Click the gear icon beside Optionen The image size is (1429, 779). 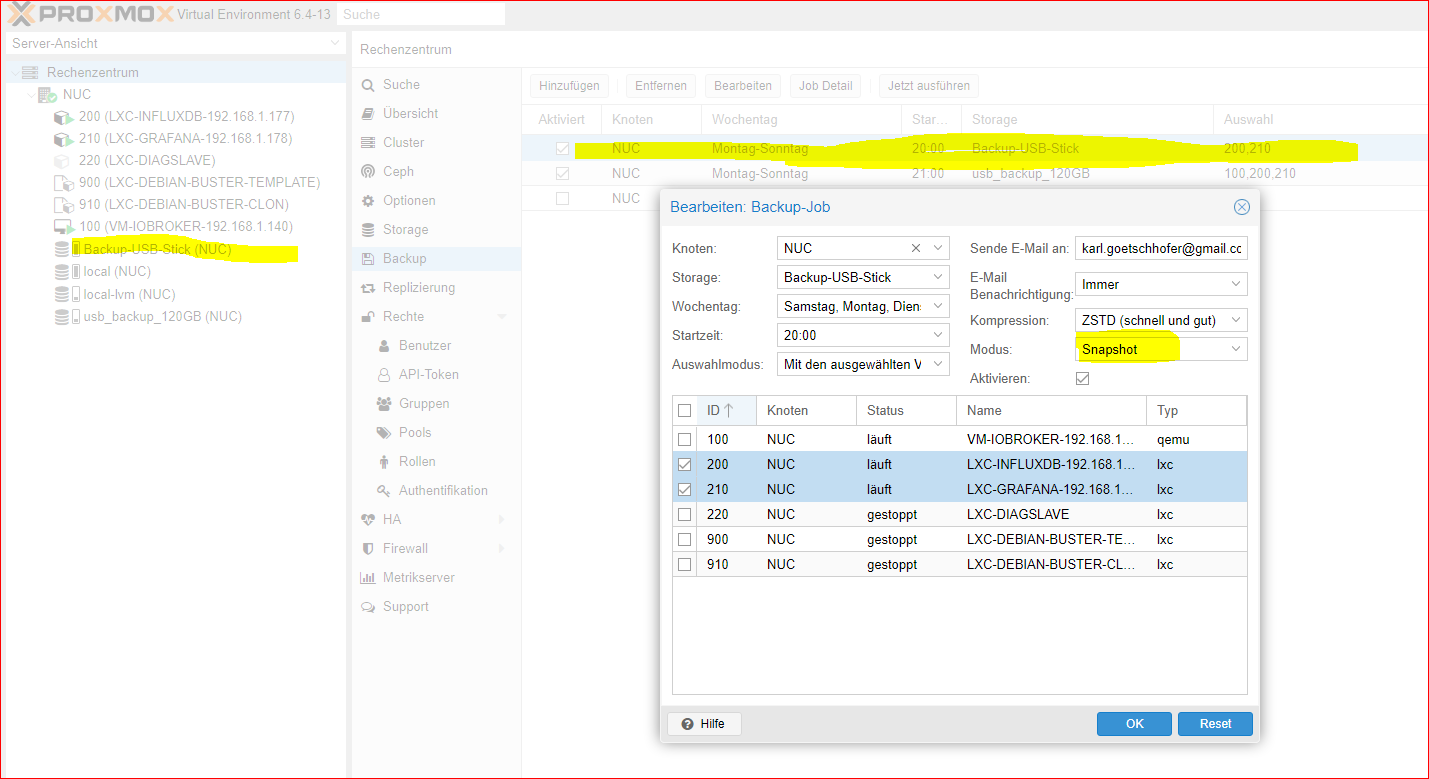368,201
